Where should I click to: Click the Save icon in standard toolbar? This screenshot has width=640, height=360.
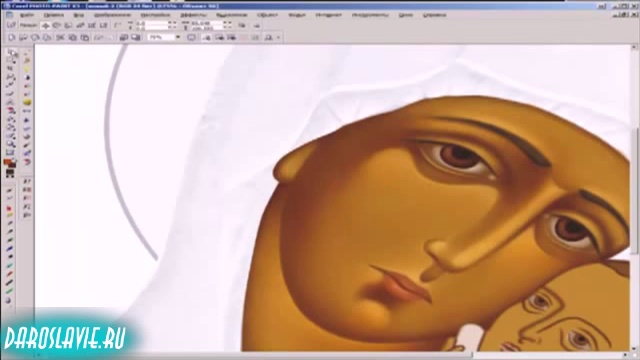click(x=36, y=38)
